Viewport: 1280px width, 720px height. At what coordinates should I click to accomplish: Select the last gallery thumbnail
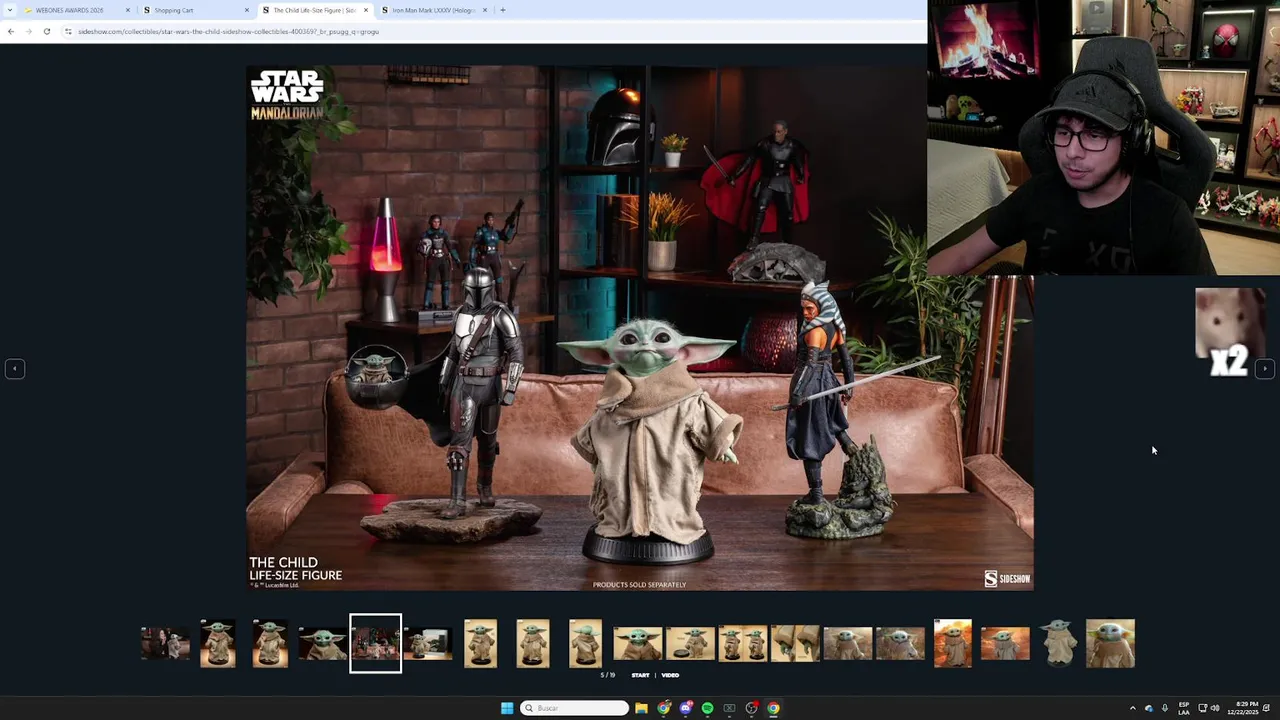[x=1110, y=643]
